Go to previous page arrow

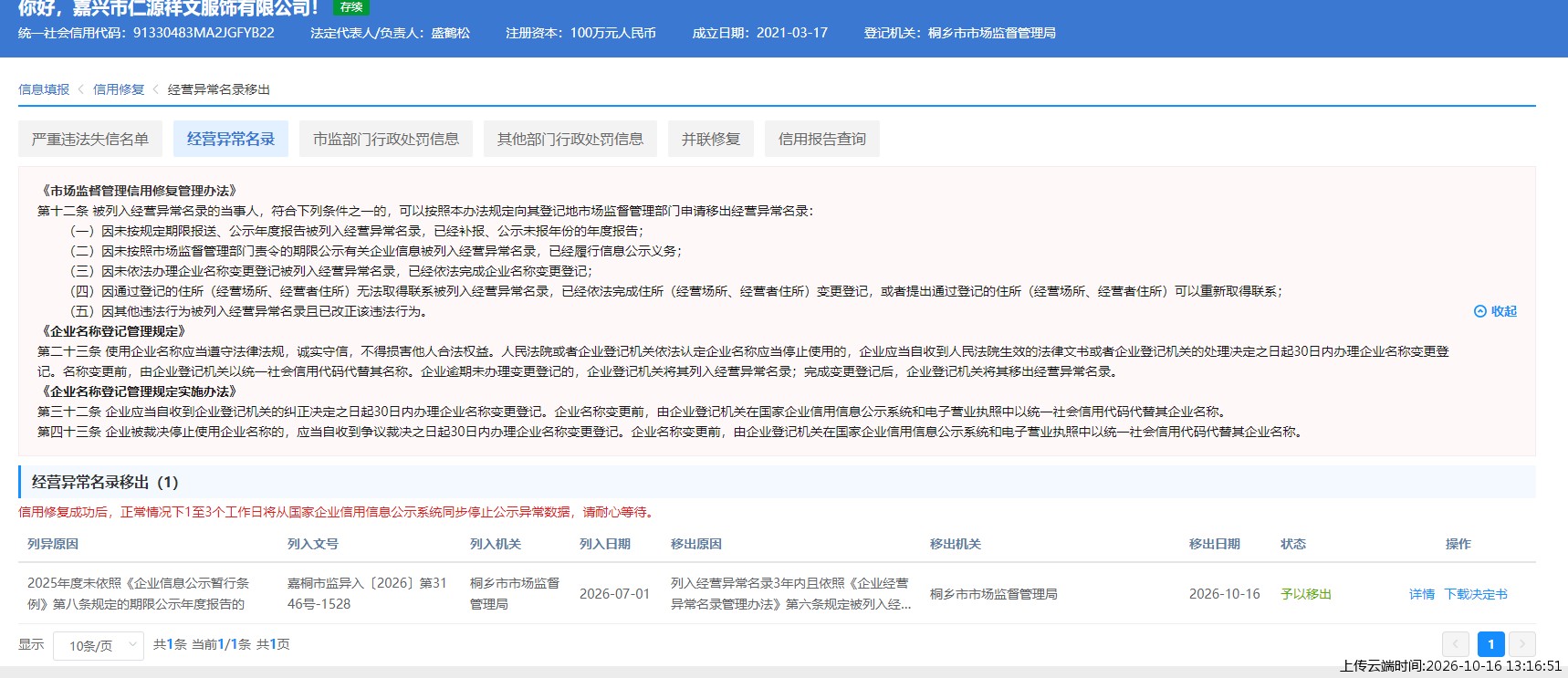coord(1456,644)
